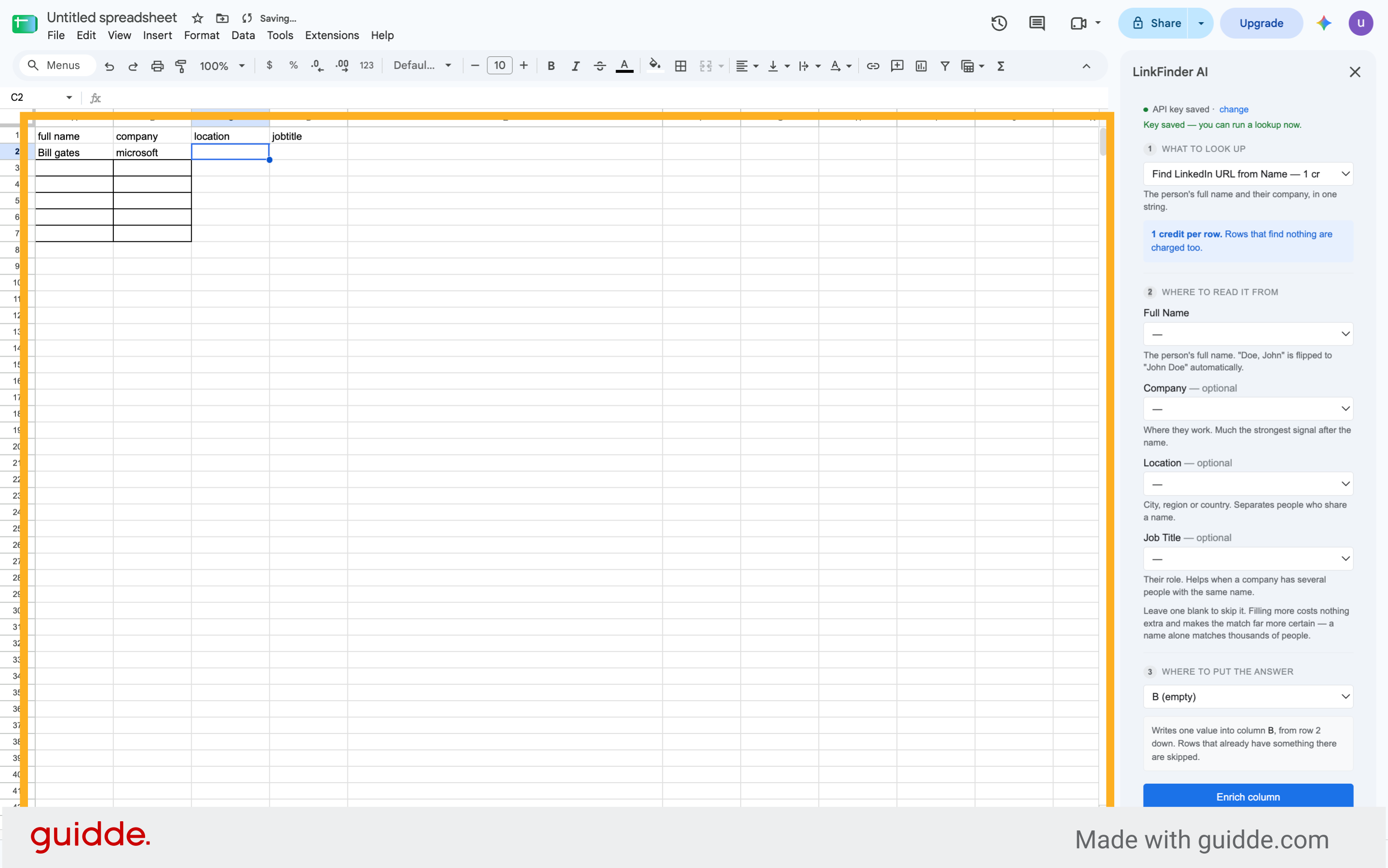This screenshot has width=1388, height=868.
Task: Open the Tools menu
Action: 280,36
